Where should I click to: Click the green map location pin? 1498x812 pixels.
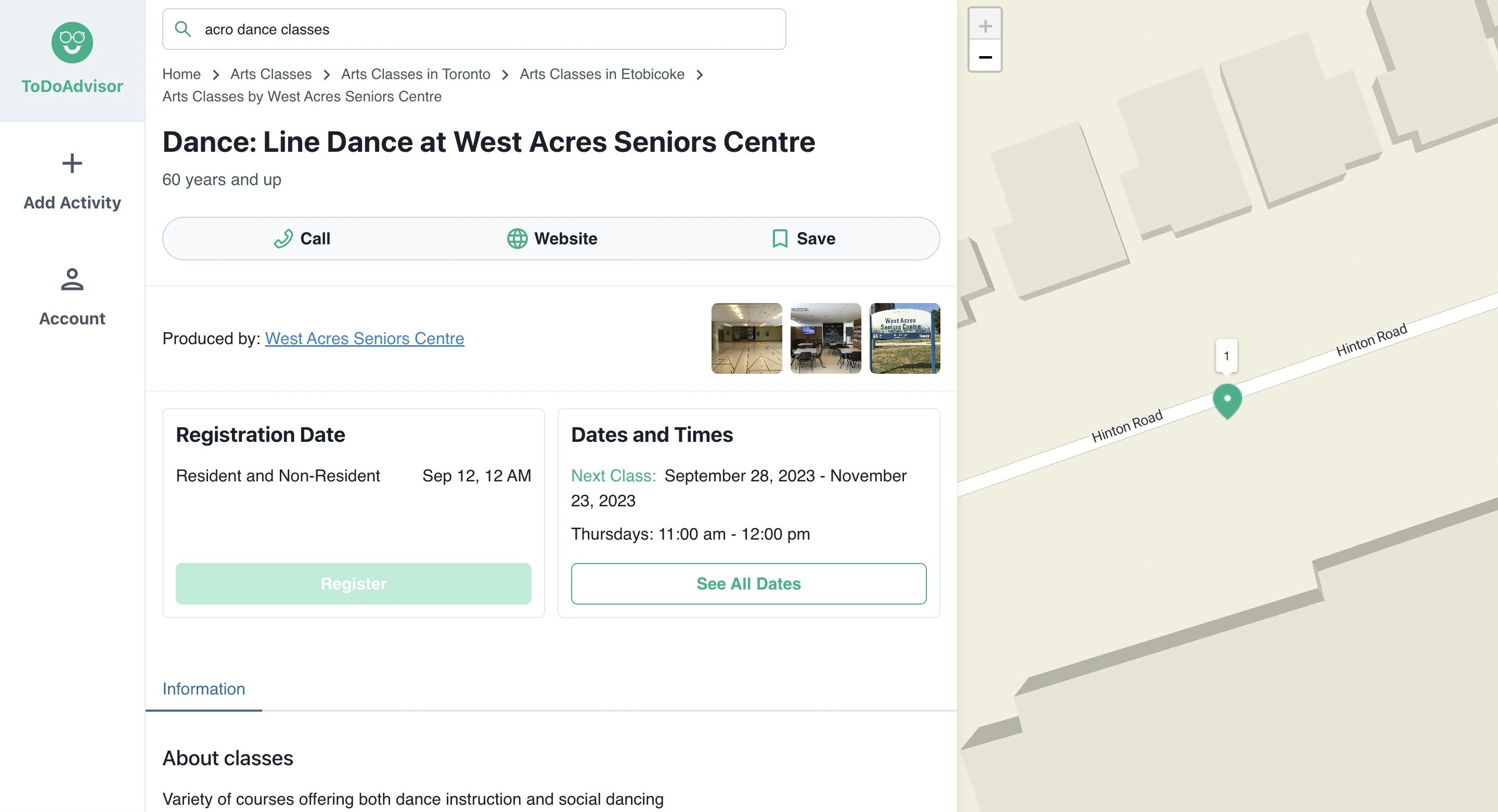pyautogui.click(x=1228, y=401)
